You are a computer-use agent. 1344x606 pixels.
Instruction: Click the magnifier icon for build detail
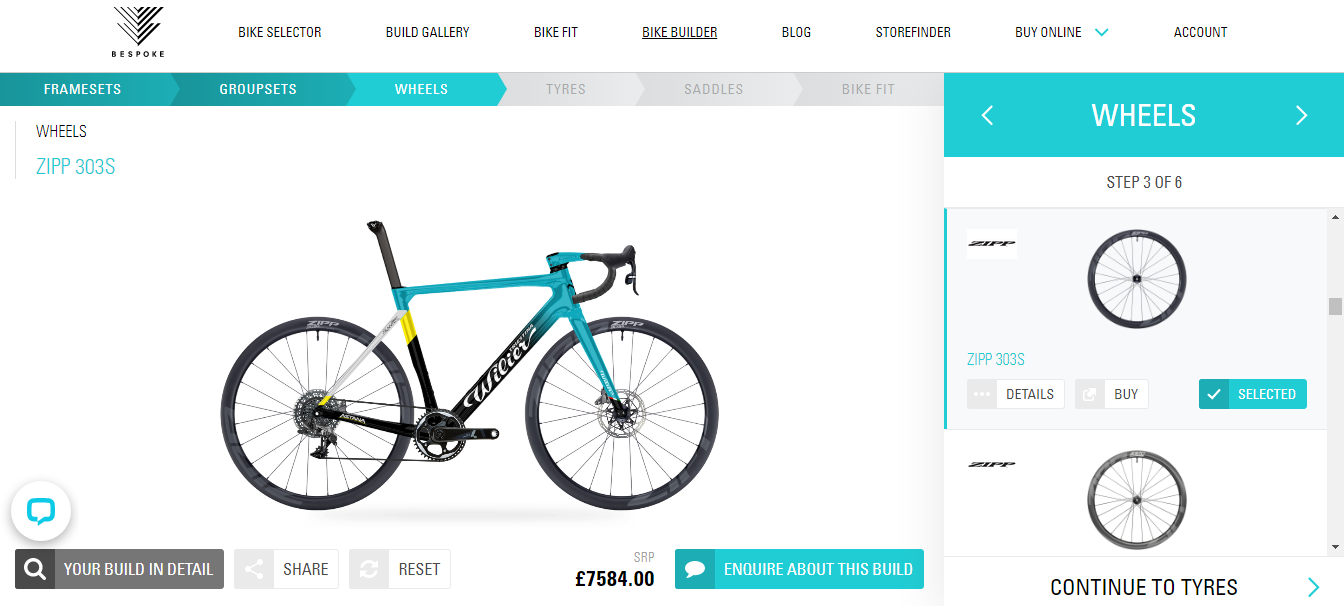click(x=35, y=569)
